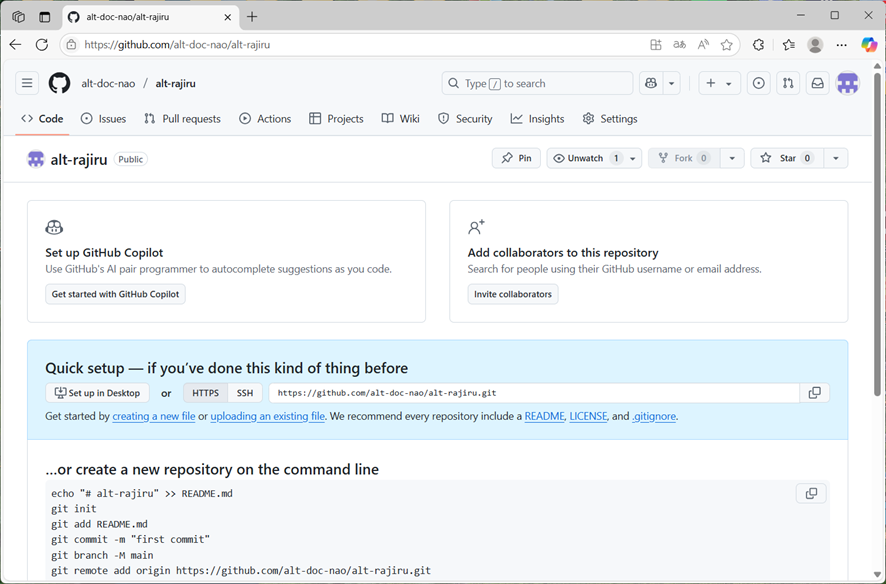Viewport: 886px width, 584px height.
Task: Follow the creating a new file link
Action: 154,416
